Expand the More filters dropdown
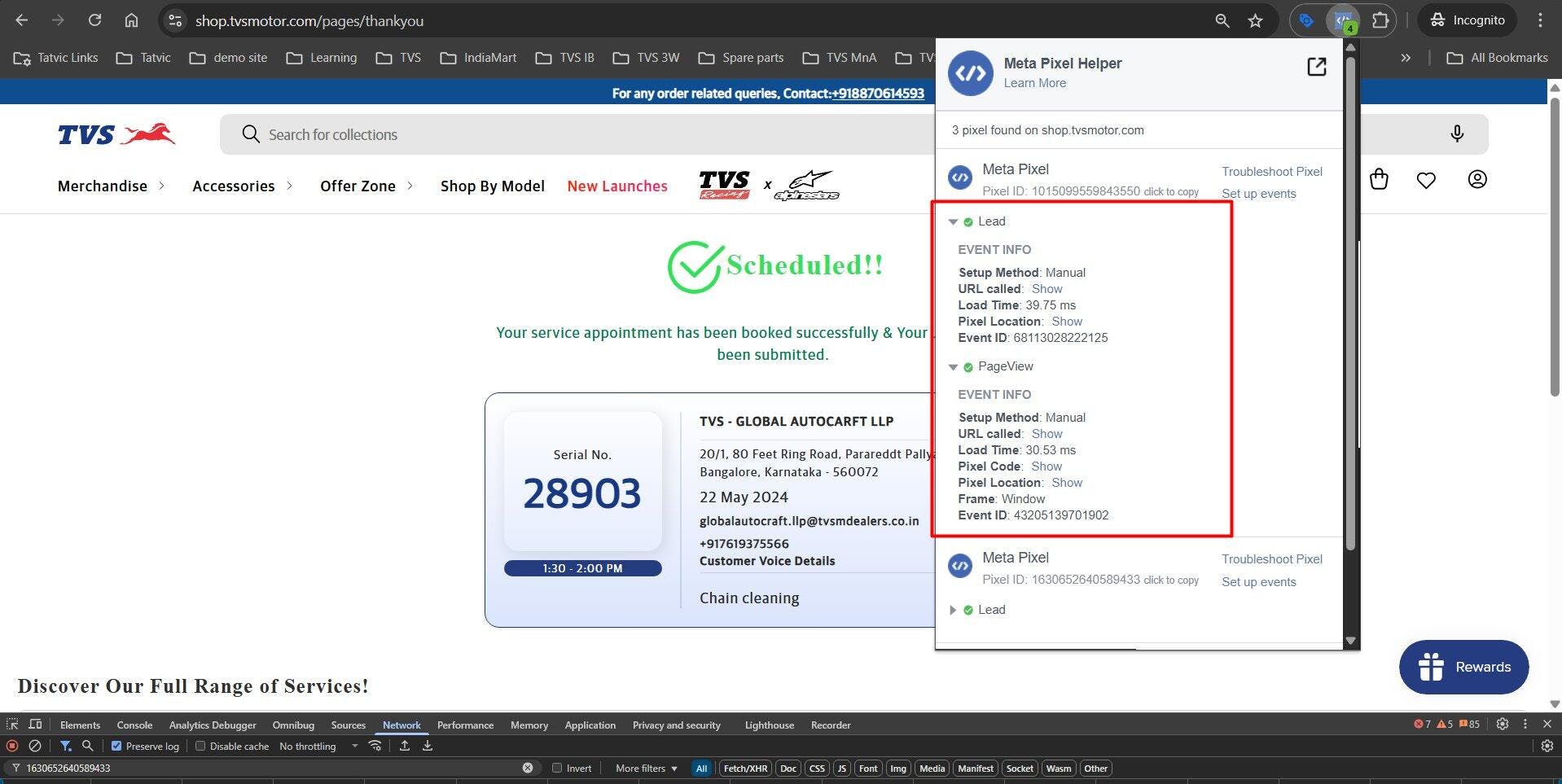 [646, 768]
